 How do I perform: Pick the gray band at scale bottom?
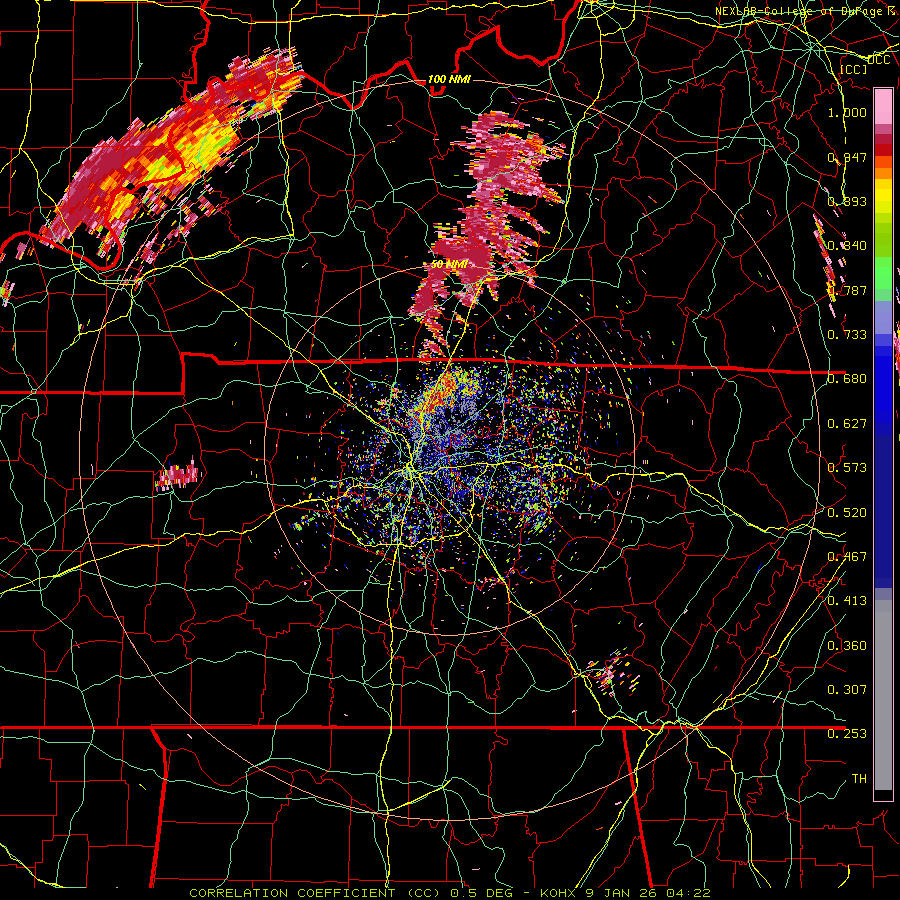point(883,695)
